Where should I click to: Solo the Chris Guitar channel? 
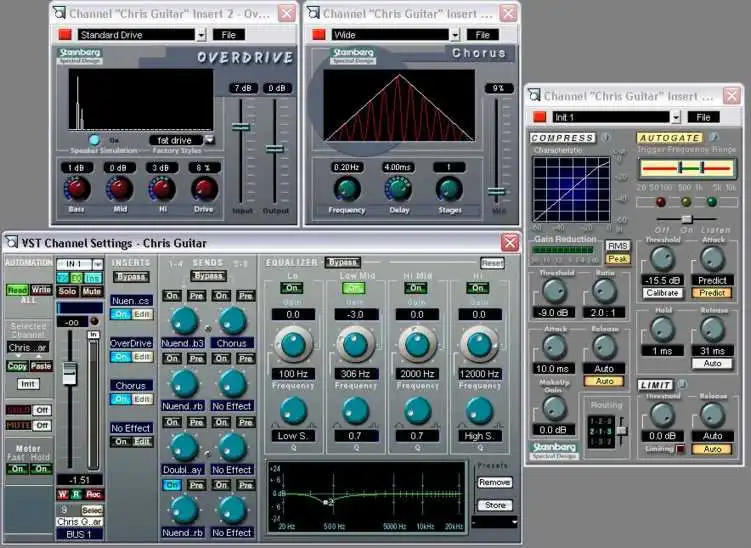(67, 291)
